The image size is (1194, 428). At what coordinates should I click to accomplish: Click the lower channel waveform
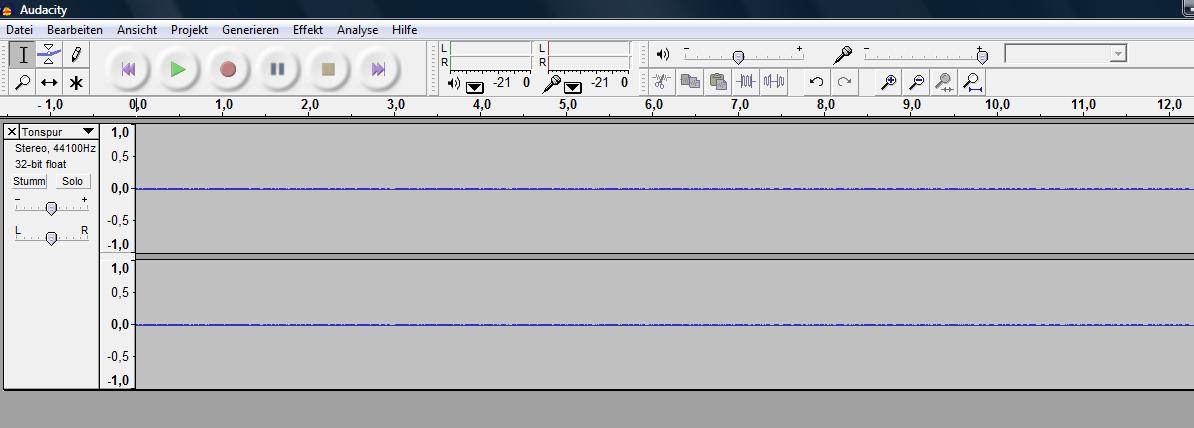pos(664,324)
